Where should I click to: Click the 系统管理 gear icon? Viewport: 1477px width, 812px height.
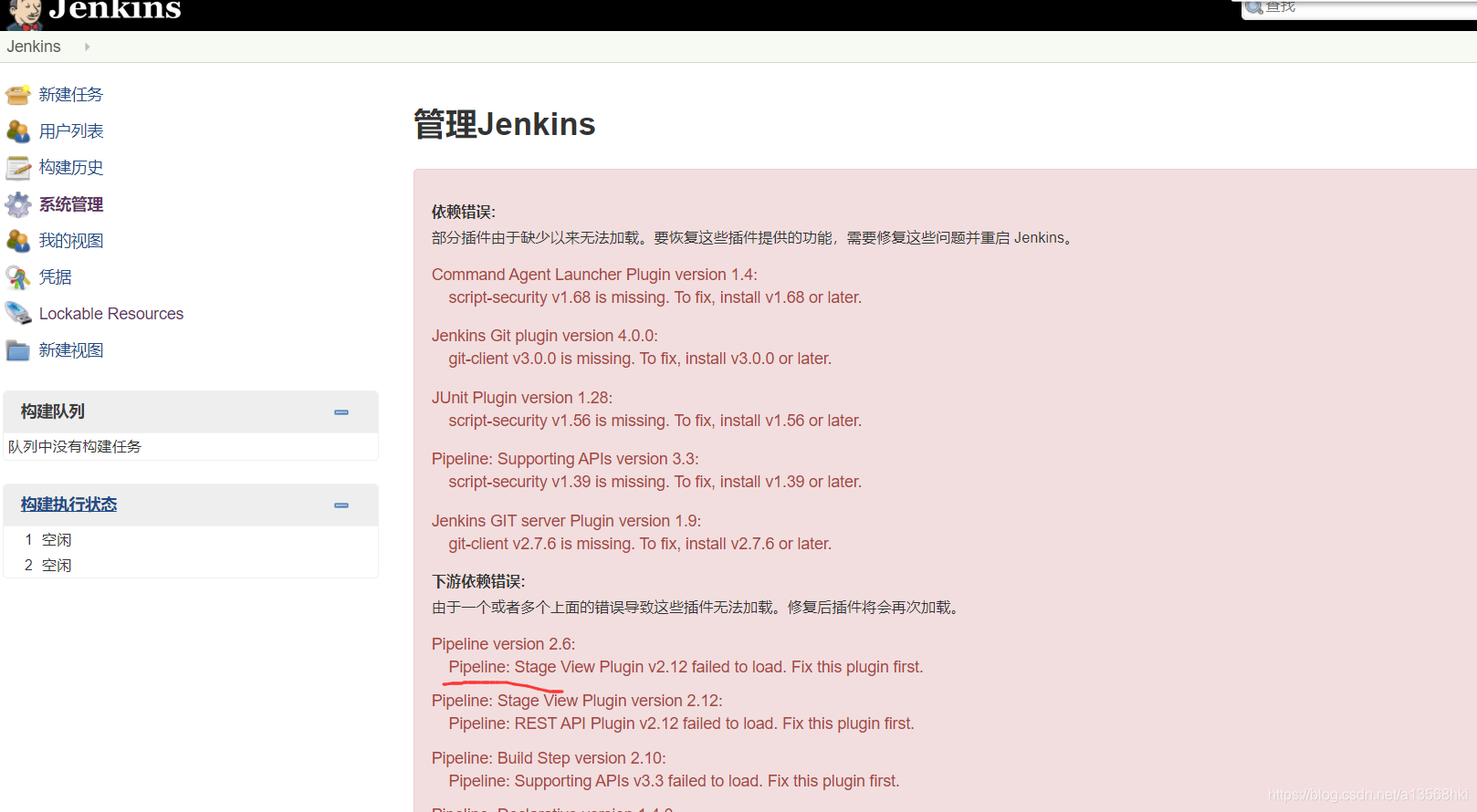pos(18,204)
